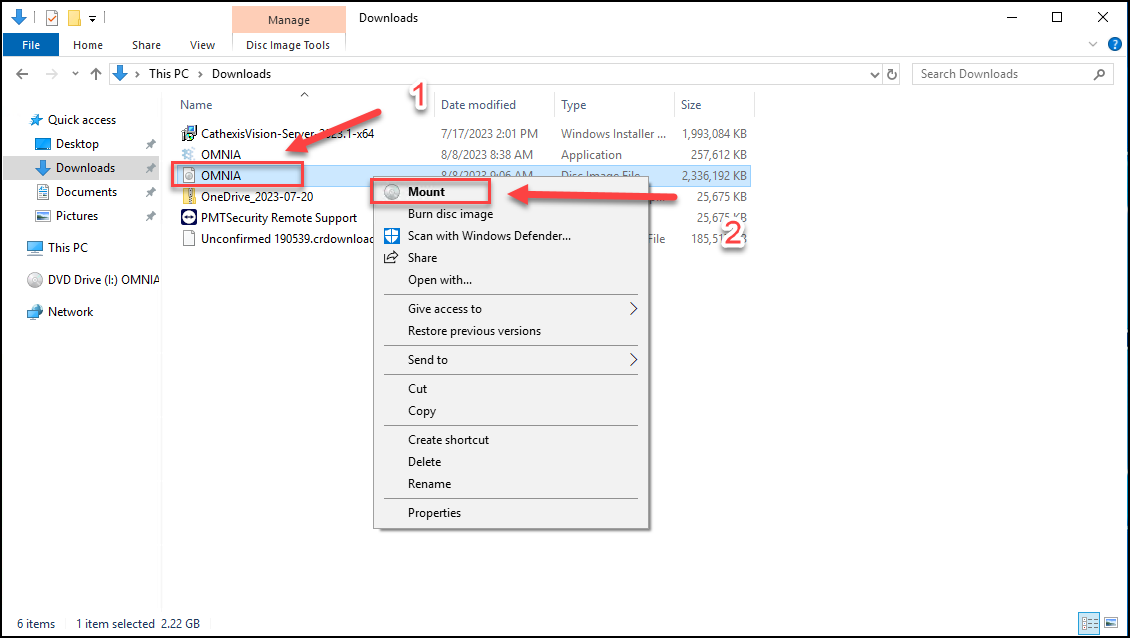Select Network in the navigation pane

71,311
